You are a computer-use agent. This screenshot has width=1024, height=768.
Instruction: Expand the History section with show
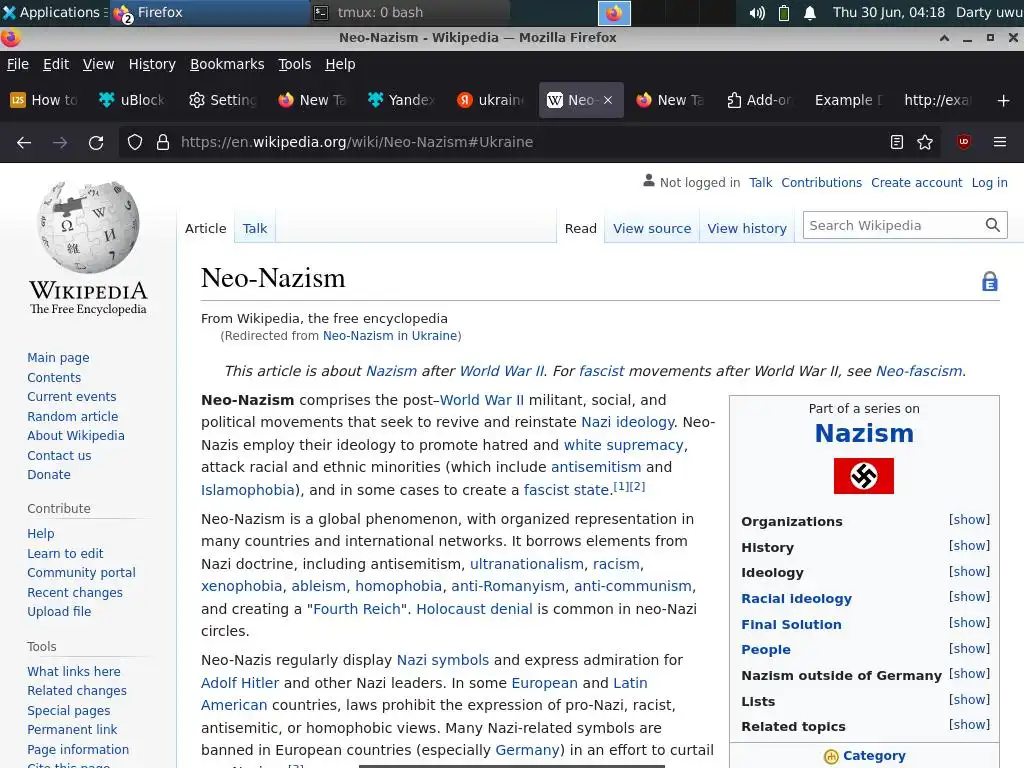[969, 545]
